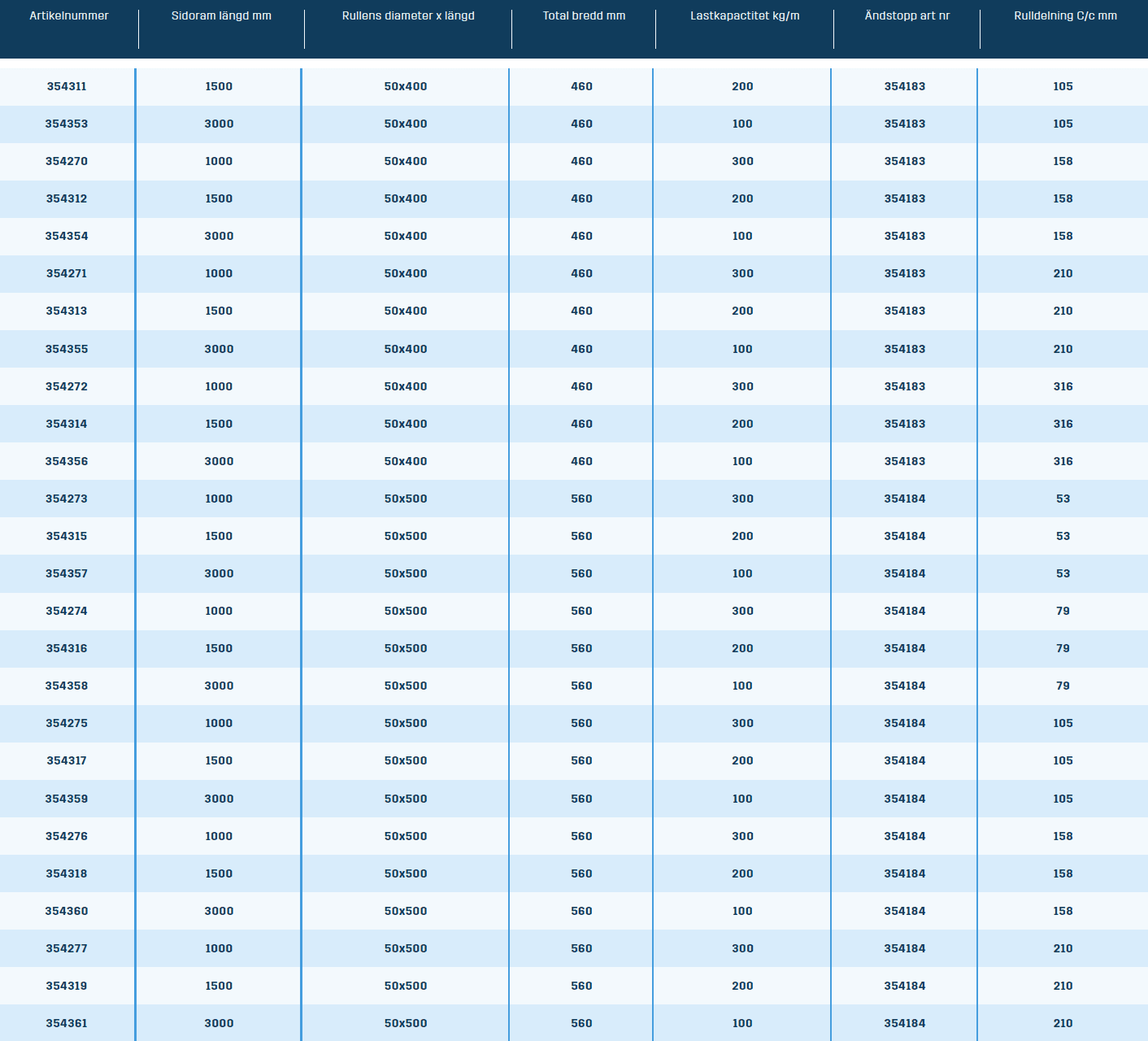Select article number 354274
1148x1041 pixels.
pos(67,611)
